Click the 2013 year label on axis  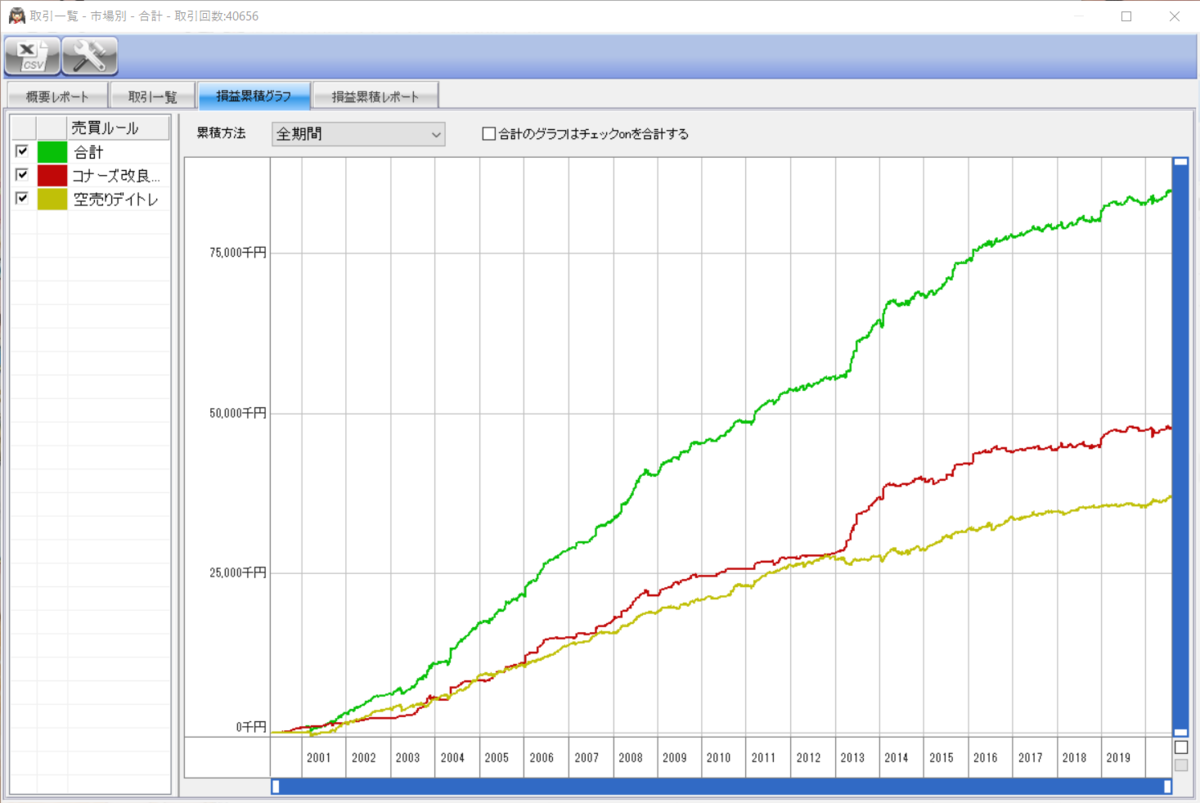coord(852,758)
